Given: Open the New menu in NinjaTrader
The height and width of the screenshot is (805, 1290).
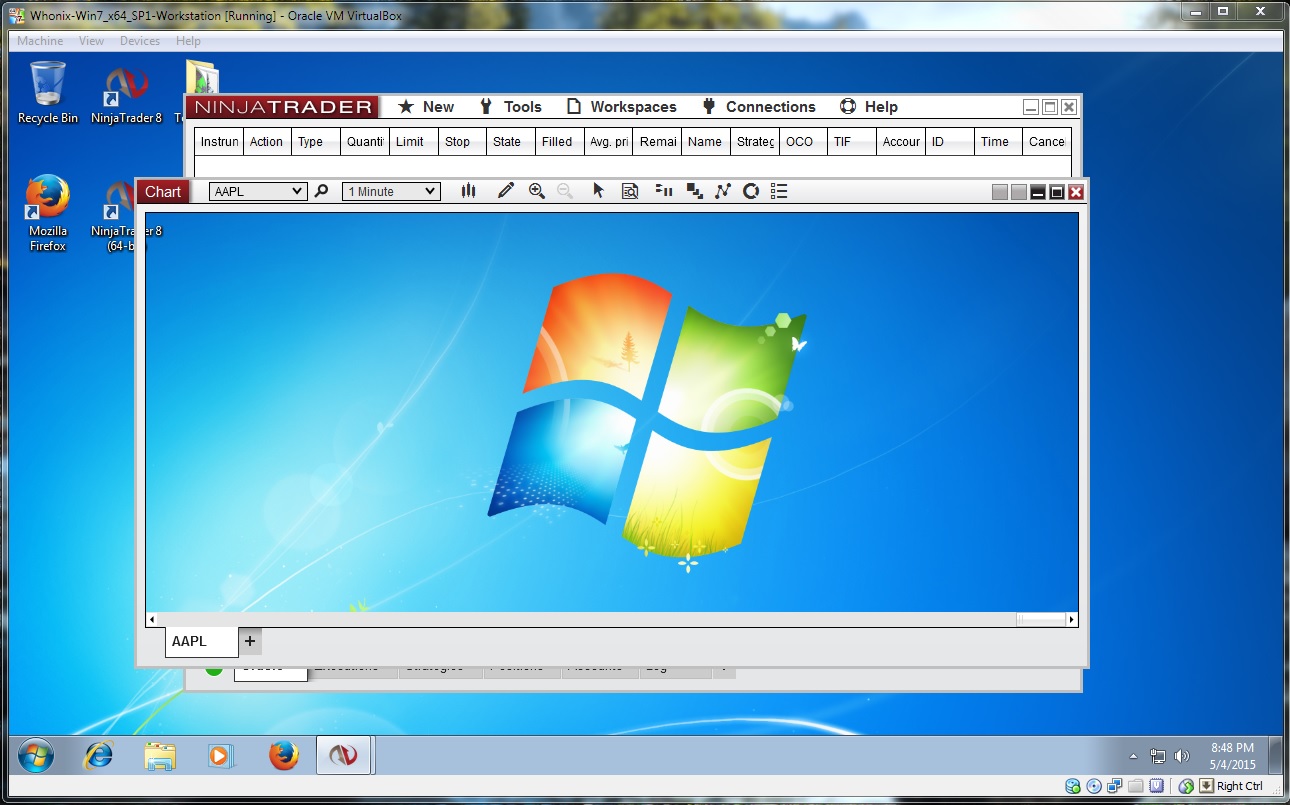Looking at the screenshot, I should point(426,107).
